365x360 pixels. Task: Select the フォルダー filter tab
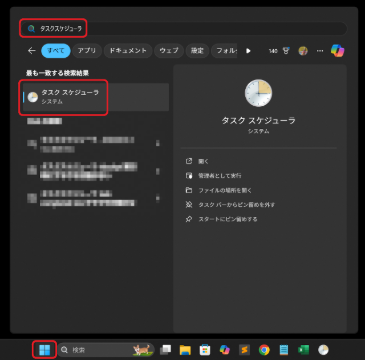tap(224, 51)
